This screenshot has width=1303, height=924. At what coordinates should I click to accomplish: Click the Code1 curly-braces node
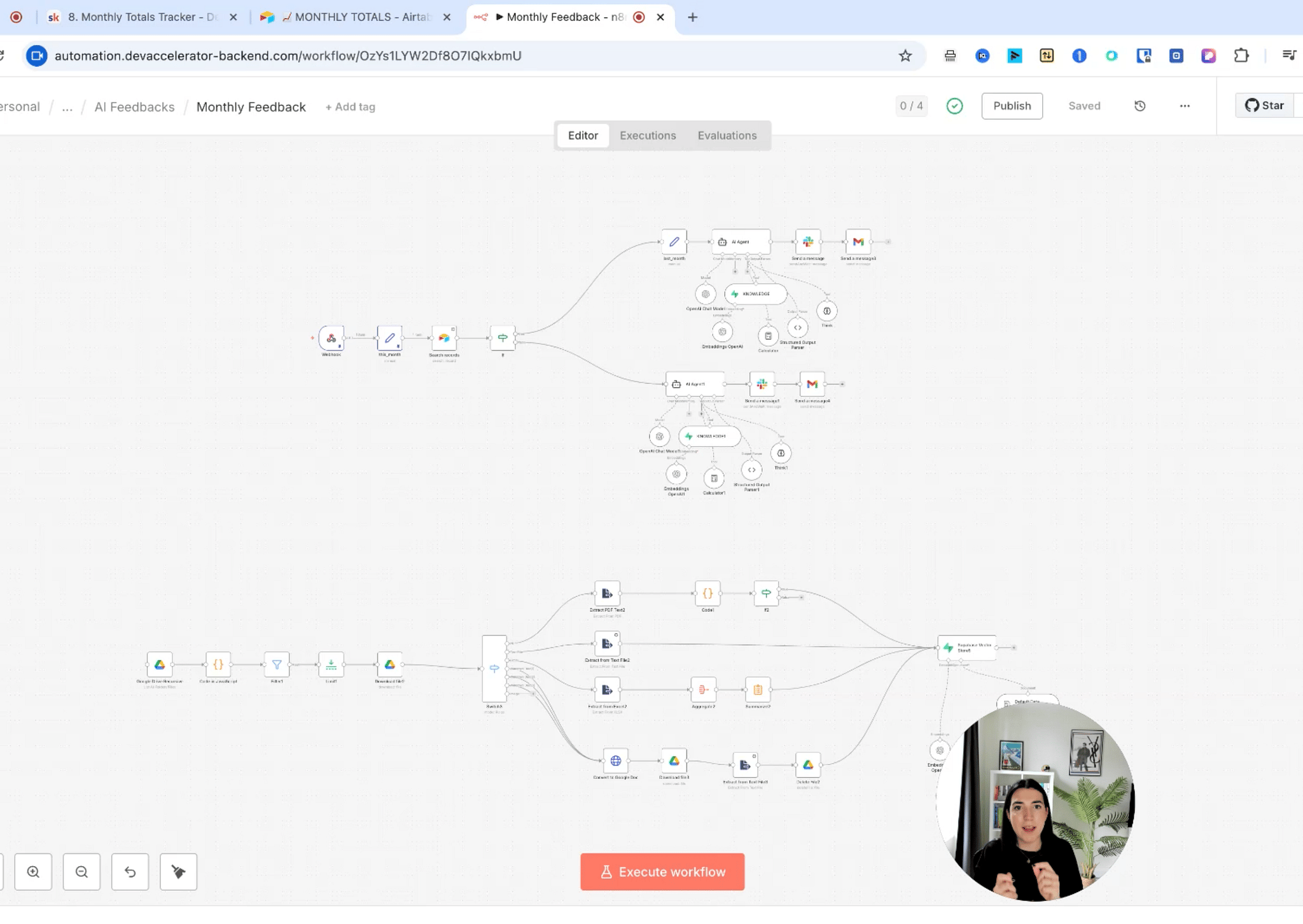tap(707, 593)
